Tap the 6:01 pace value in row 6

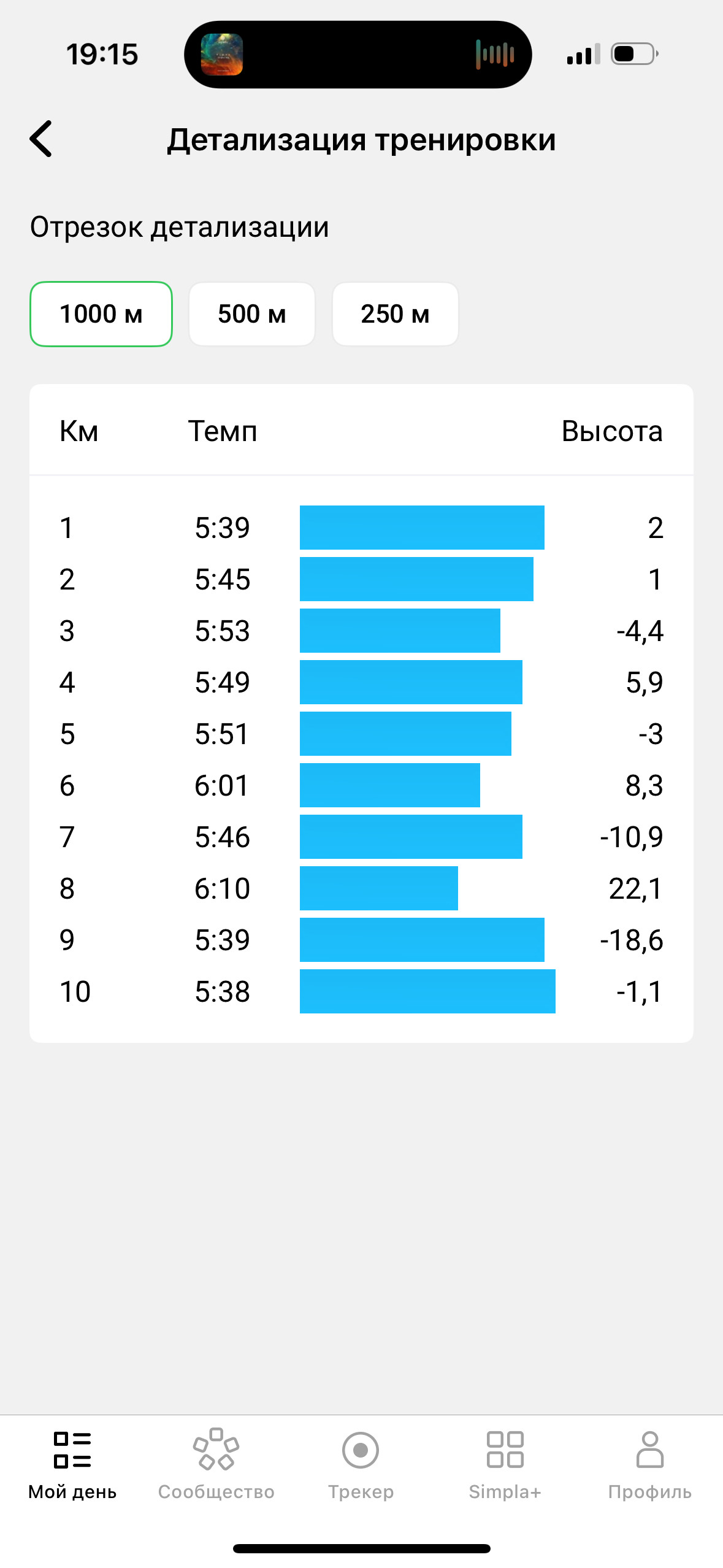[x=222, y=785]
